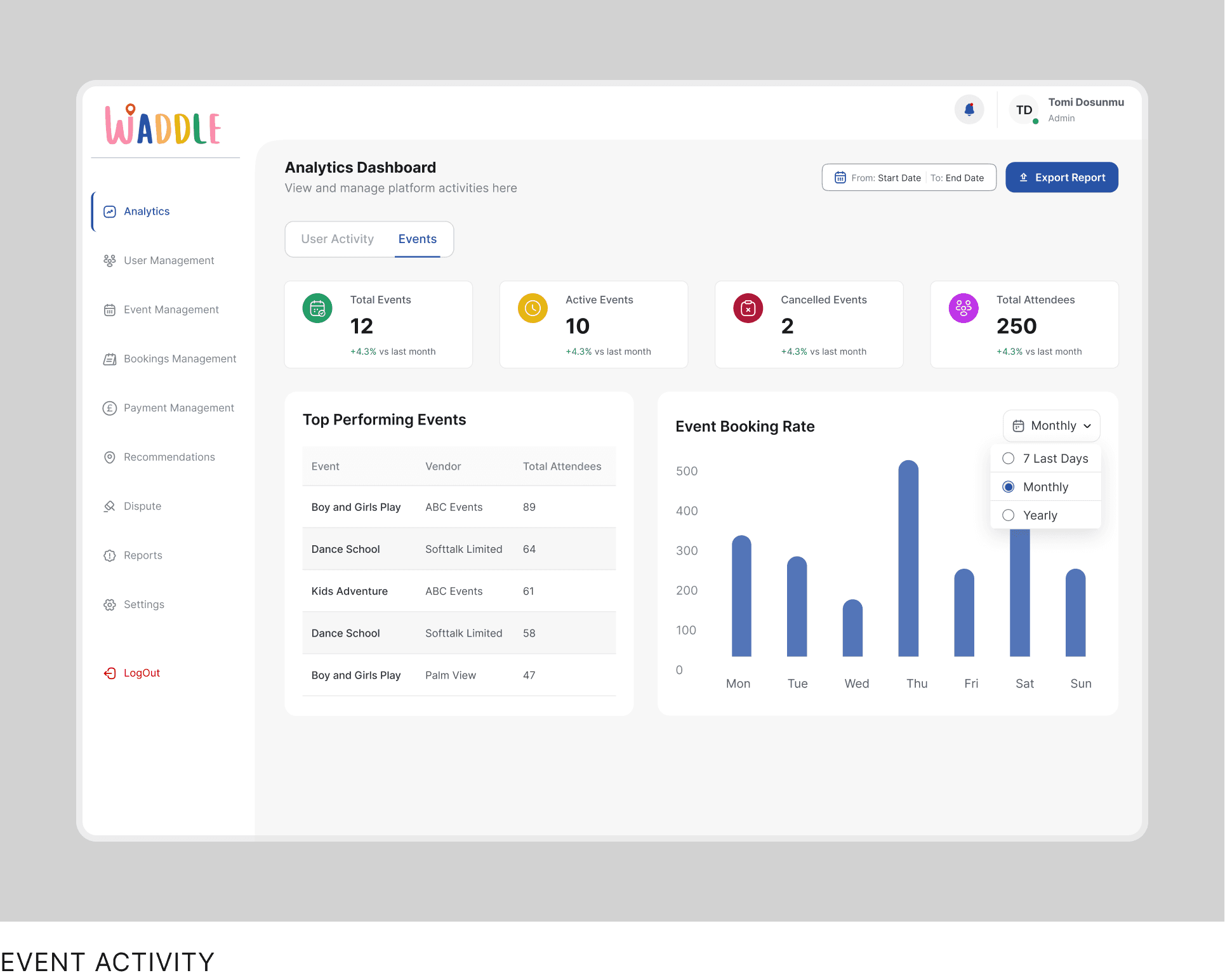Click the User Management people icon
The image size is (1225, 980).
tap(110, 260)
